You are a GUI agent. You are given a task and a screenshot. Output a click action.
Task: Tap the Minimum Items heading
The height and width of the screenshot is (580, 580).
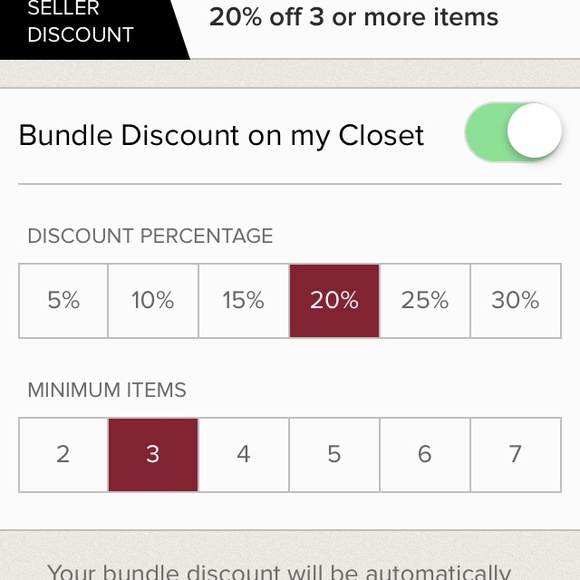click(107, 390)
